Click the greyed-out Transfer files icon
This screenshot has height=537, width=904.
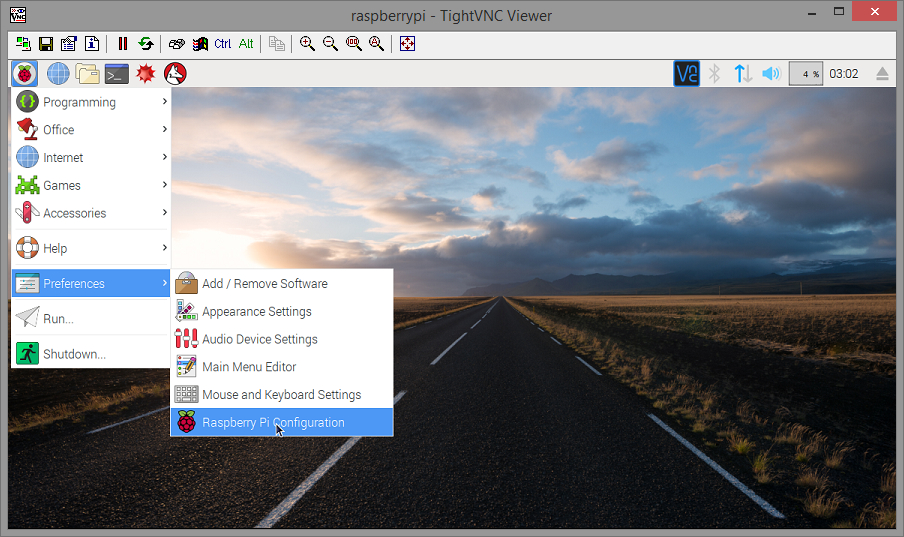[x=277, y=44]
